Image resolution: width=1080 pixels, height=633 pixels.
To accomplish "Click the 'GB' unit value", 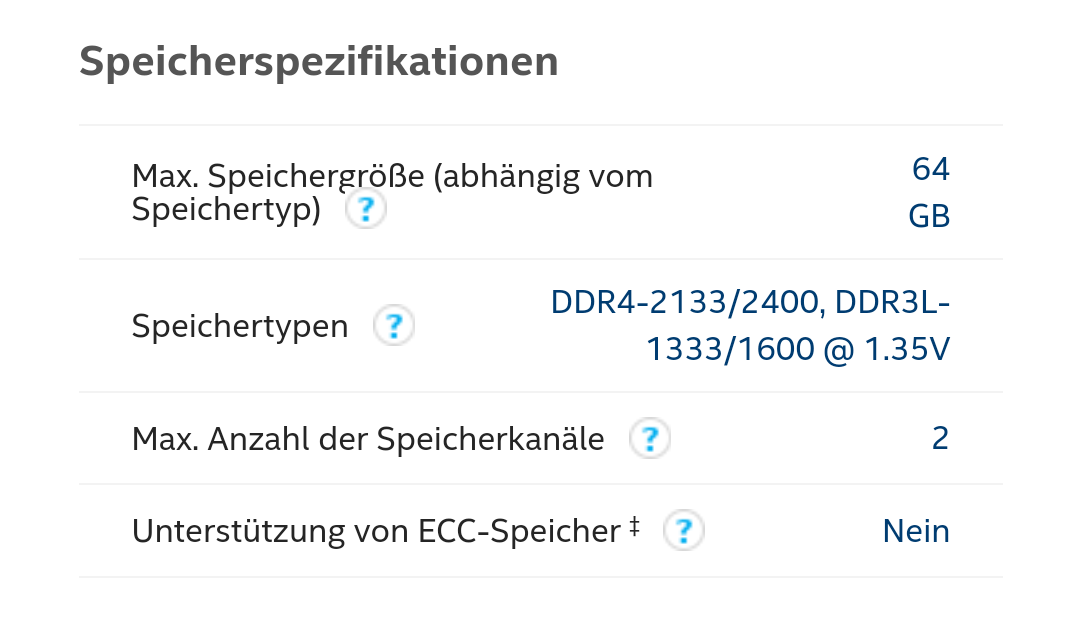I will pyautogui.click(x=929, y=216).
